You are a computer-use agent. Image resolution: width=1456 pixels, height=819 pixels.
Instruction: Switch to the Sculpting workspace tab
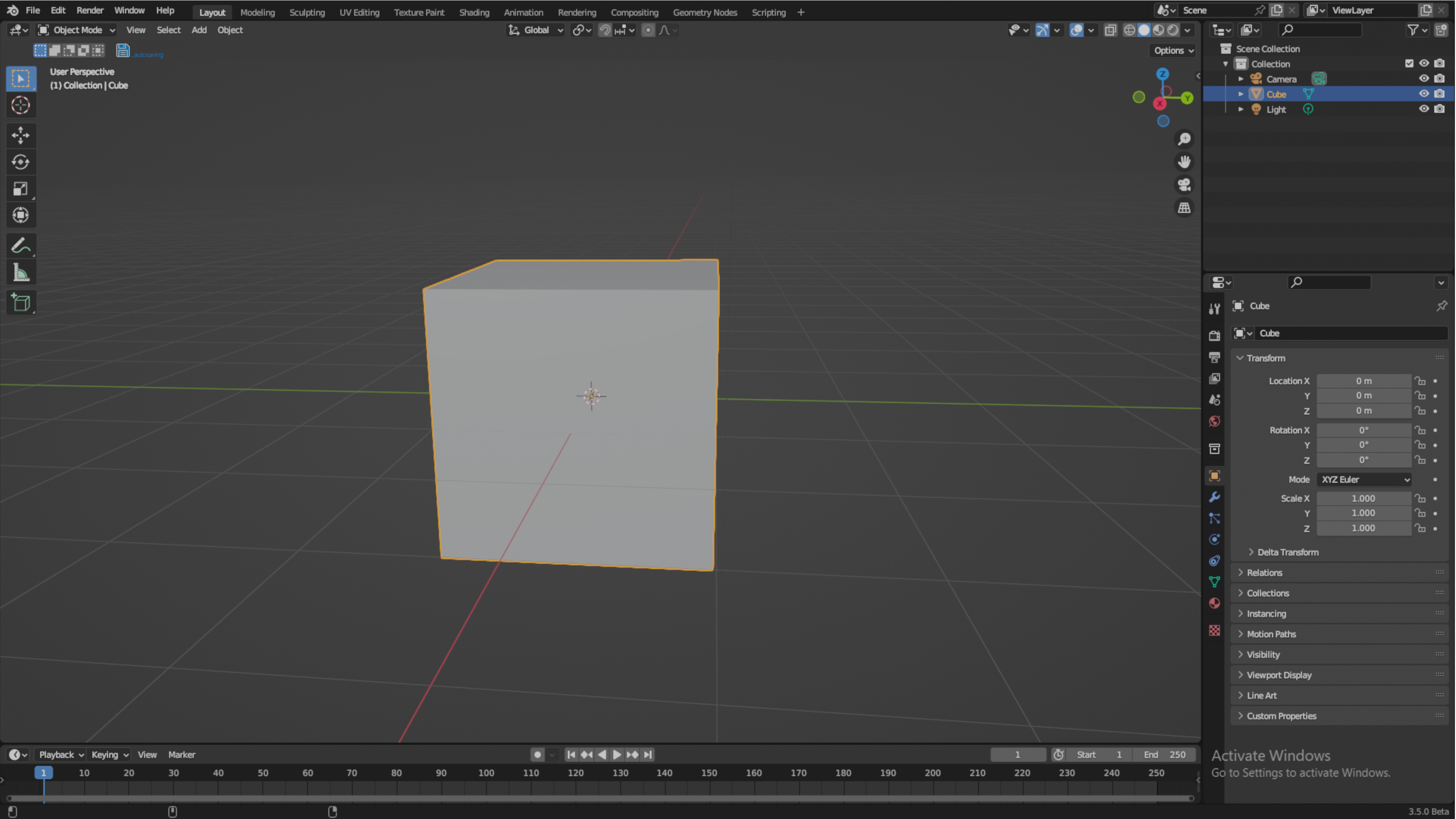click(307, 12)
